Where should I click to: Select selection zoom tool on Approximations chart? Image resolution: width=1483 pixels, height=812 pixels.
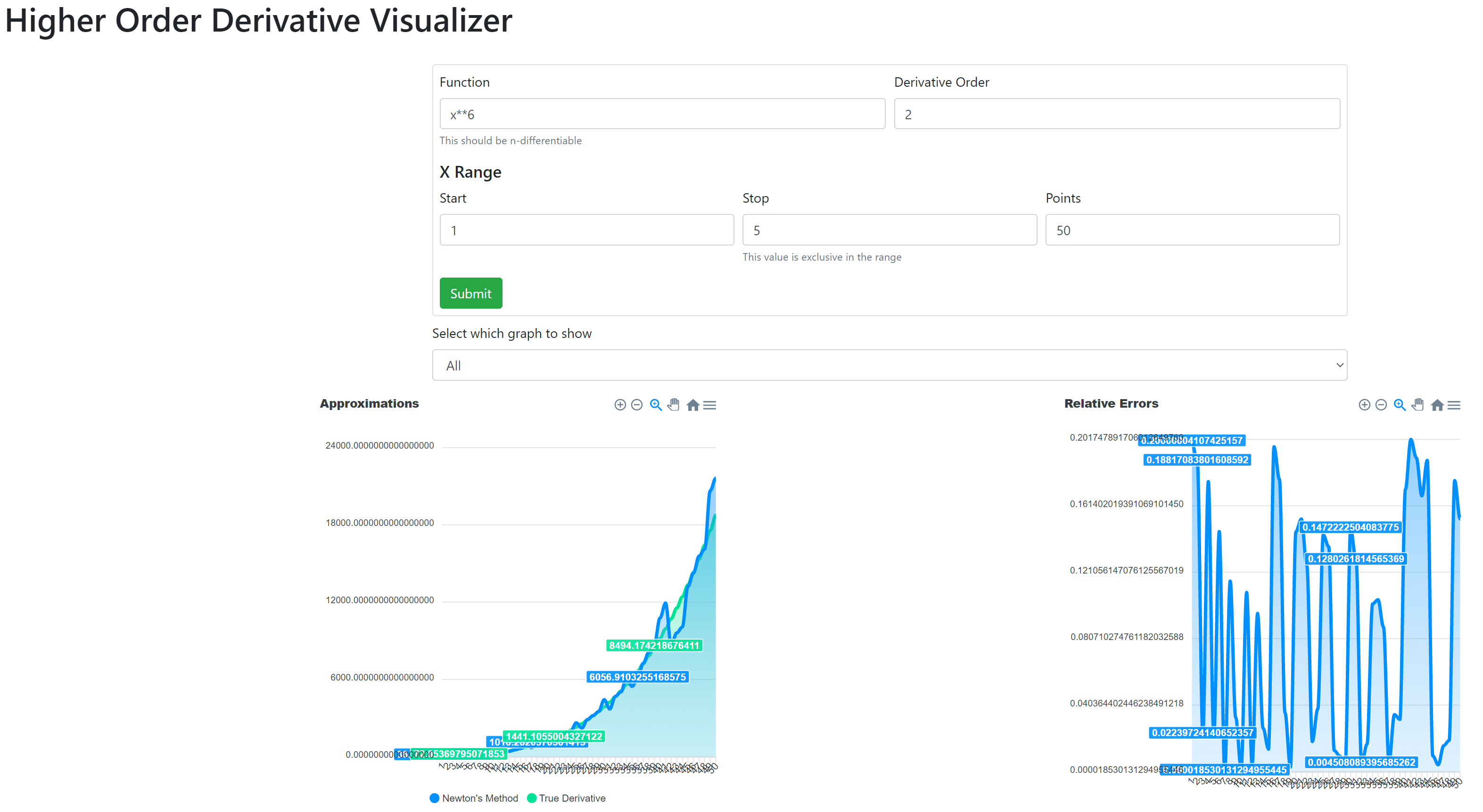pos(655,405)
